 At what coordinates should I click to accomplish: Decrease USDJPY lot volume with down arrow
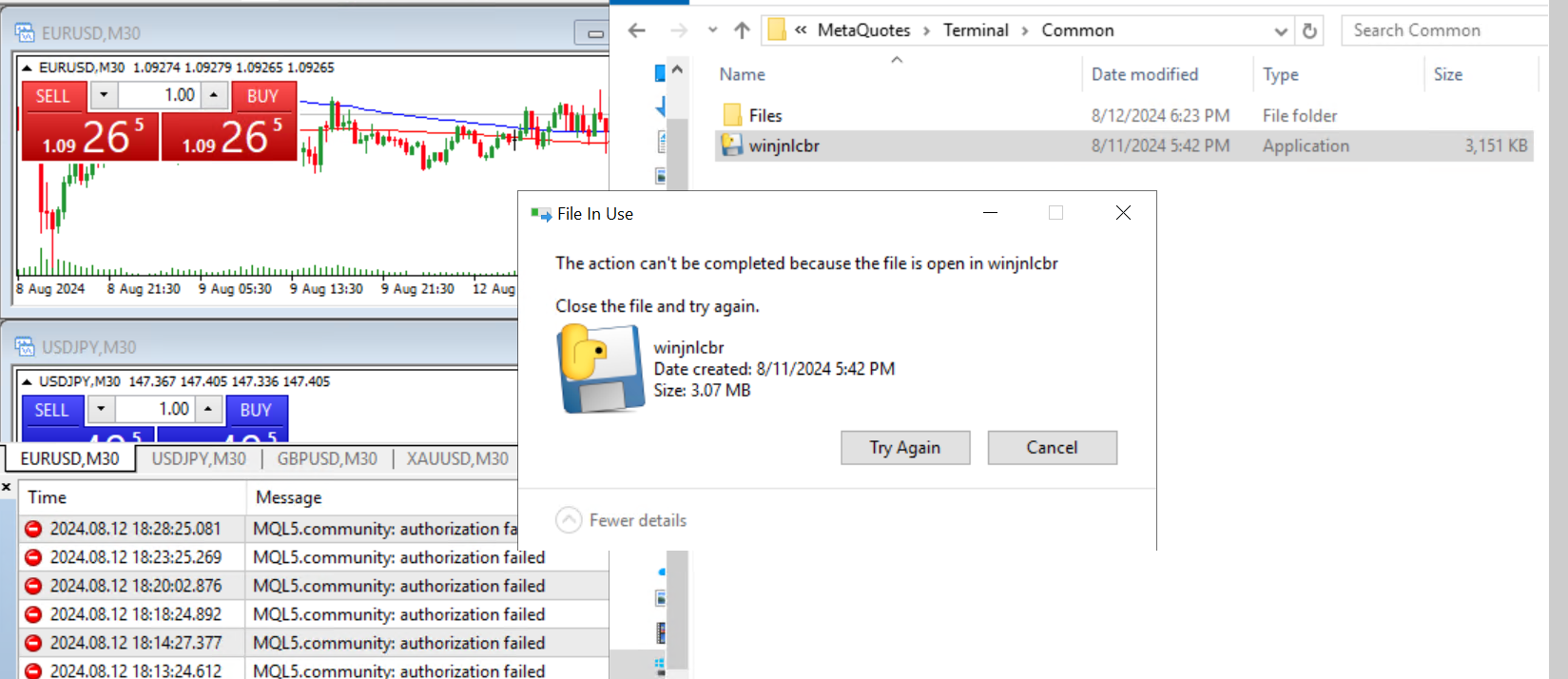(x=101, y=409)
